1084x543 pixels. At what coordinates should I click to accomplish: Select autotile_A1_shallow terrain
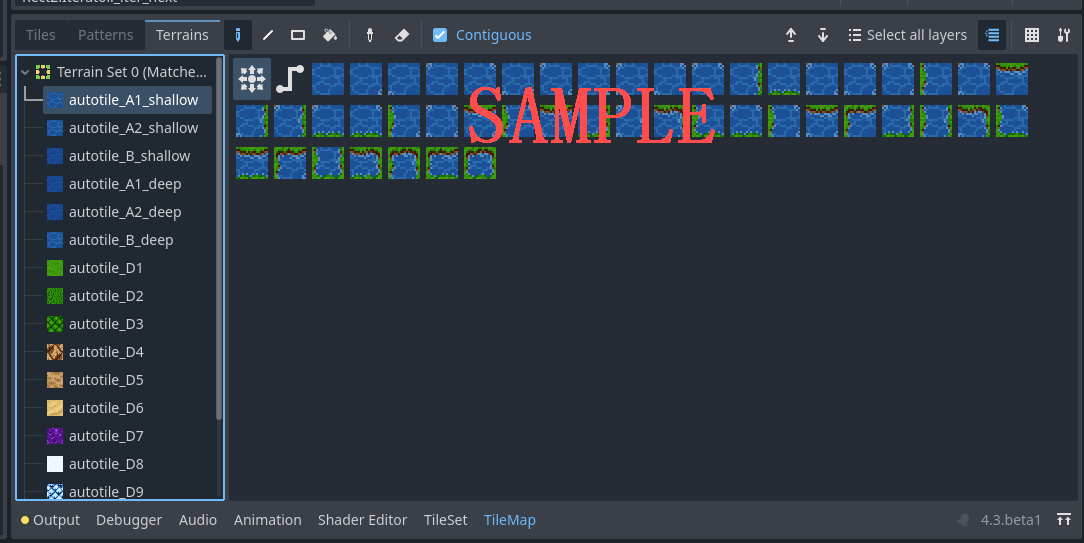click(127, 100)
